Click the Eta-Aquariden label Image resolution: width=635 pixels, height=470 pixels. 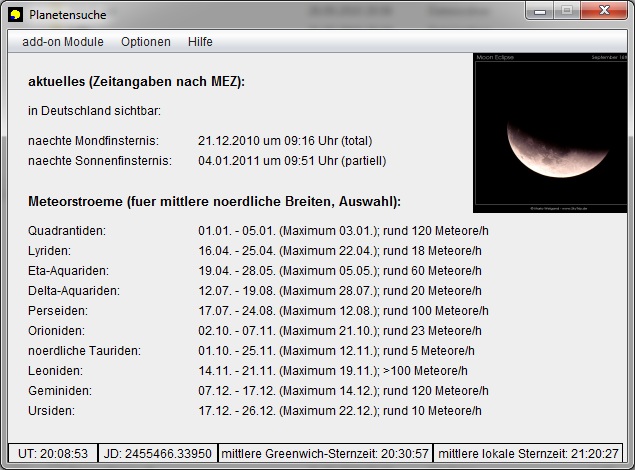[68, 270]
